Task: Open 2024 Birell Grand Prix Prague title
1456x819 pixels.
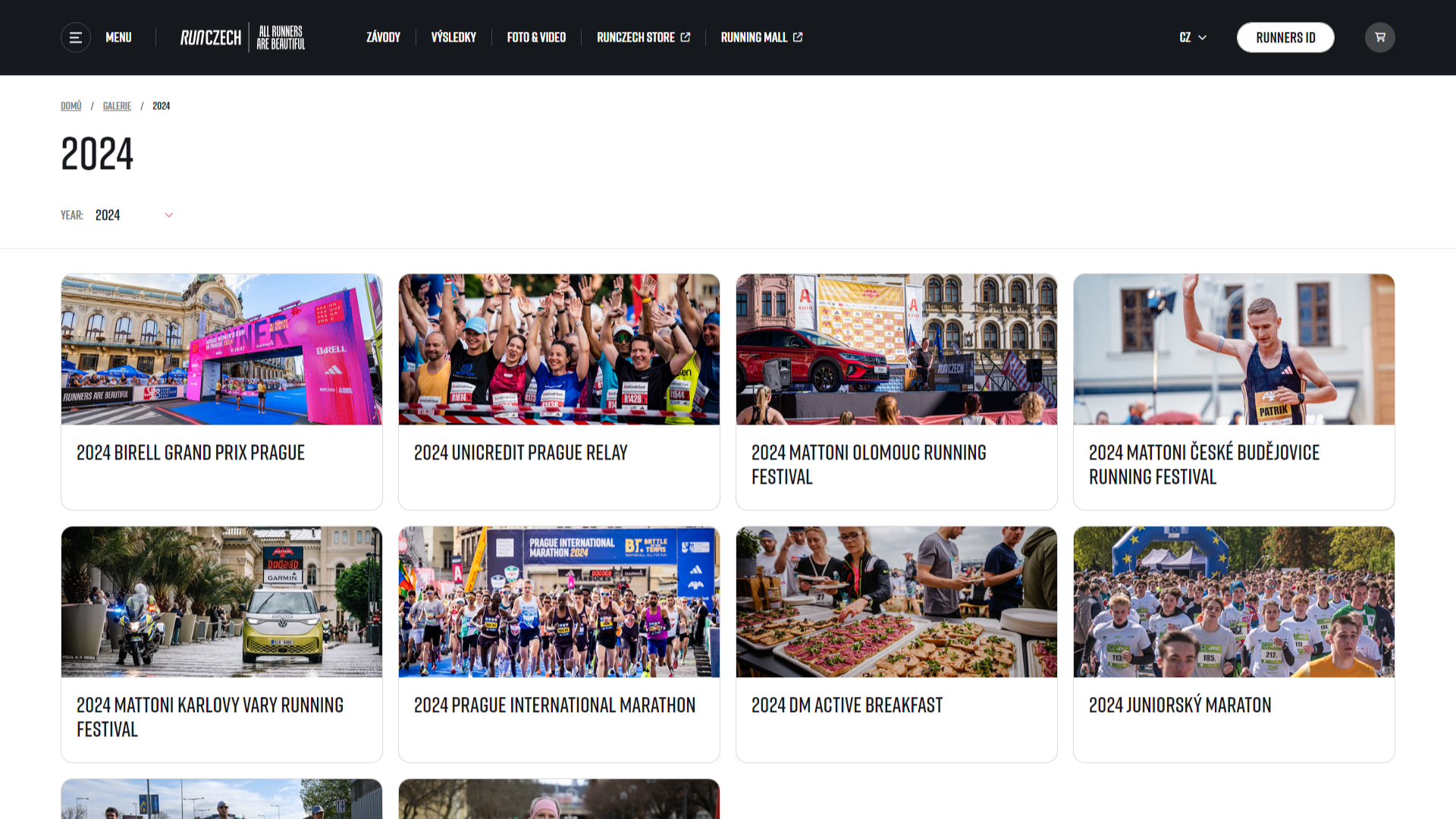Action: coord(190,453)
